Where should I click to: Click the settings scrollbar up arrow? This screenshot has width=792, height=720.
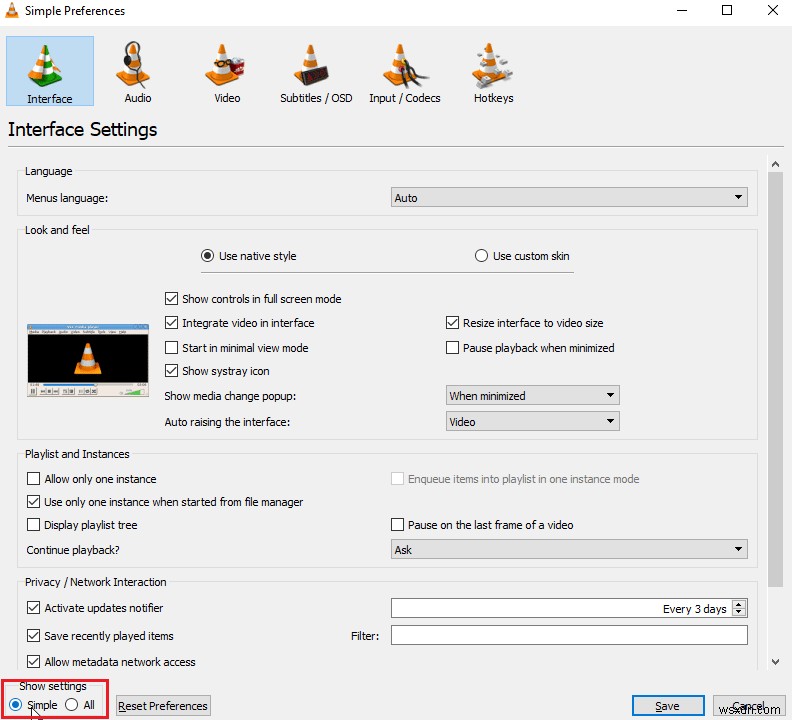click(x=775, y=164)
